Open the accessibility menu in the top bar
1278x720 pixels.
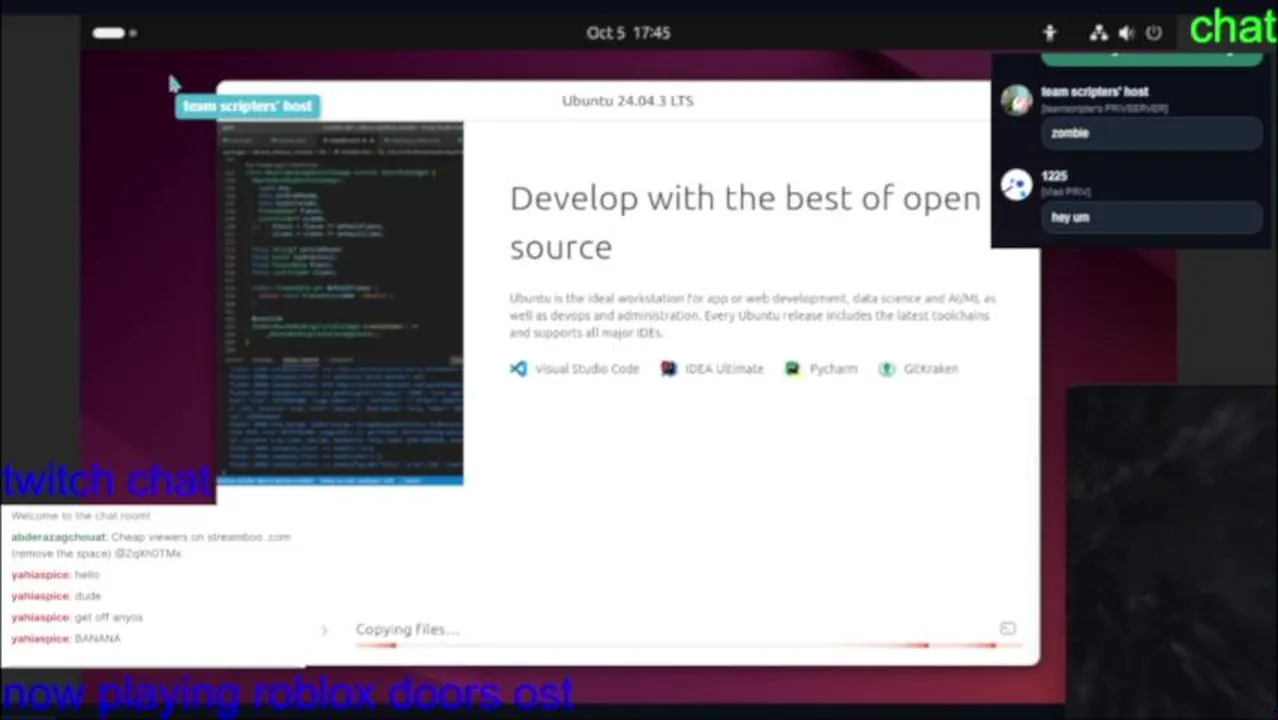click(x=1049, y=33)
